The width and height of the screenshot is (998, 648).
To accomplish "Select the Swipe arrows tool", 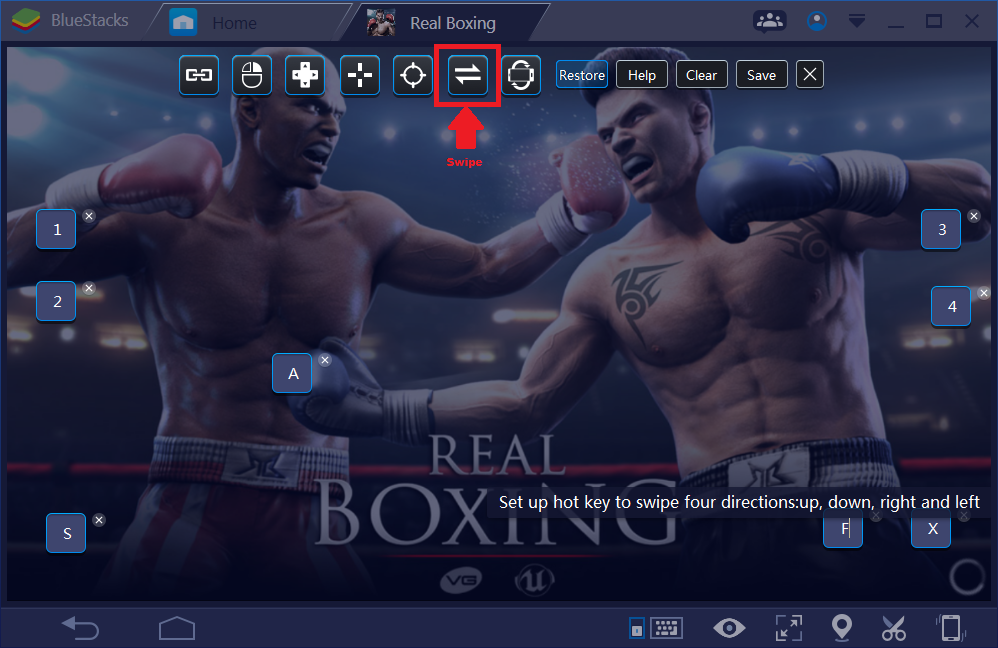I will (467, 75).
